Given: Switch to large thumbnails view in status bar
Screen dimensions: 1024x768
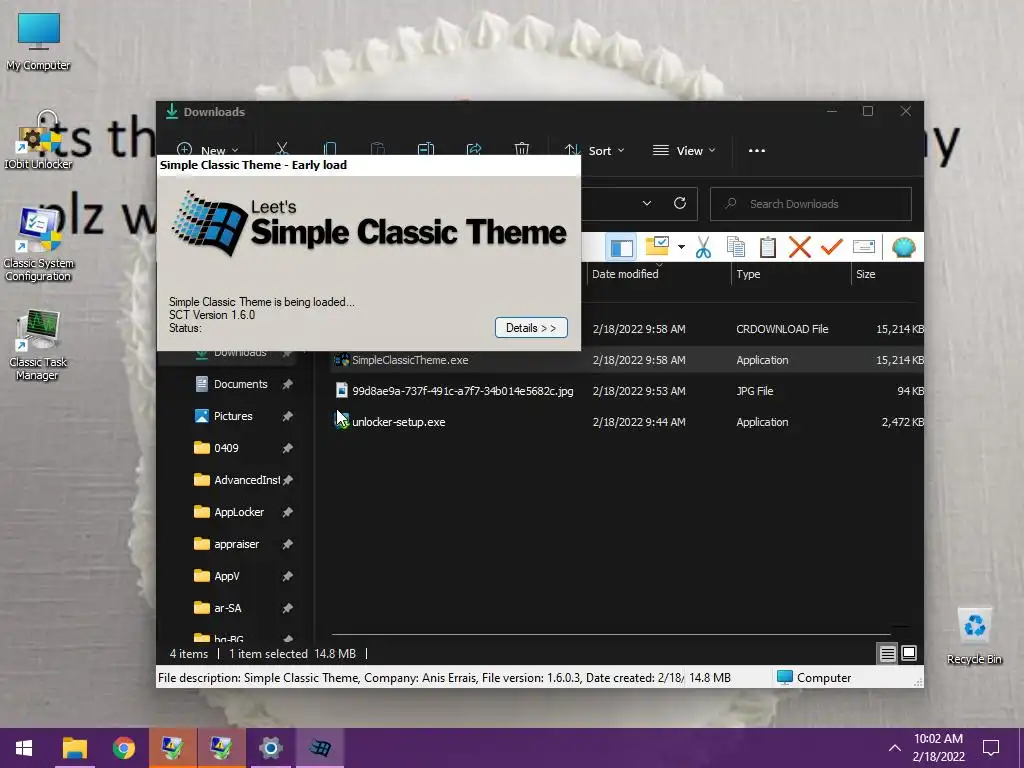Looking at the screenshot, I should coord(909,653).
